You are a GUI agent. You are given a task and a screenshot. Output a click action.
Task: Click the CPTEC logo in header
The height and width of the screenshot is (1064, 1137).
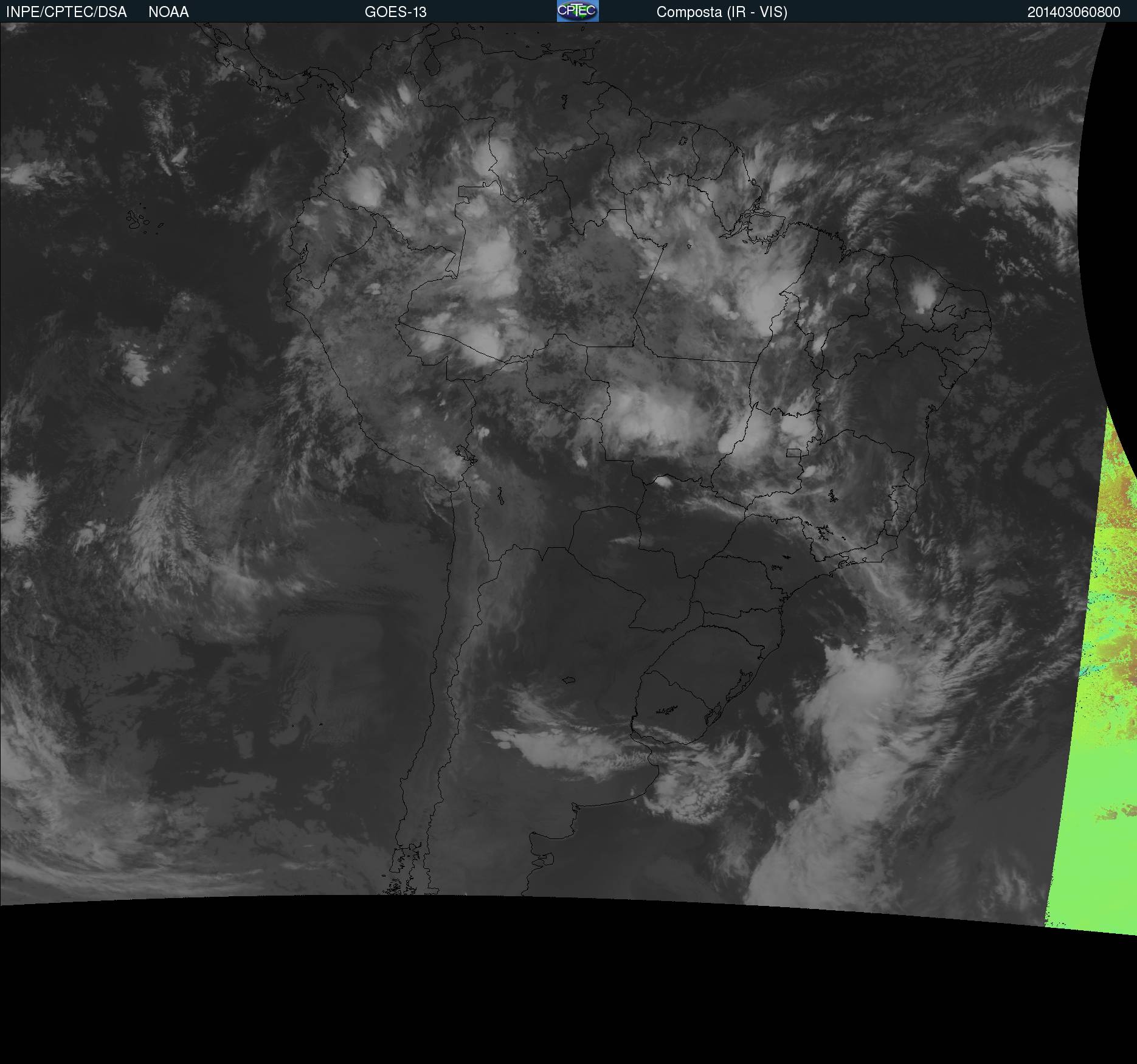click(578, 11)
